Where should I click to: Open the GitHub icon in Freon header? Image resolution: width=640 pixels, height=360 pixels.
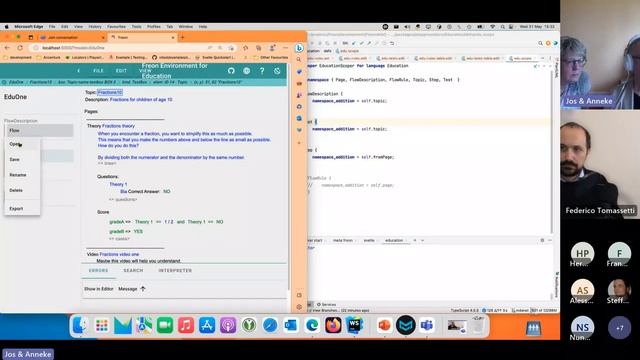(231, 71)
